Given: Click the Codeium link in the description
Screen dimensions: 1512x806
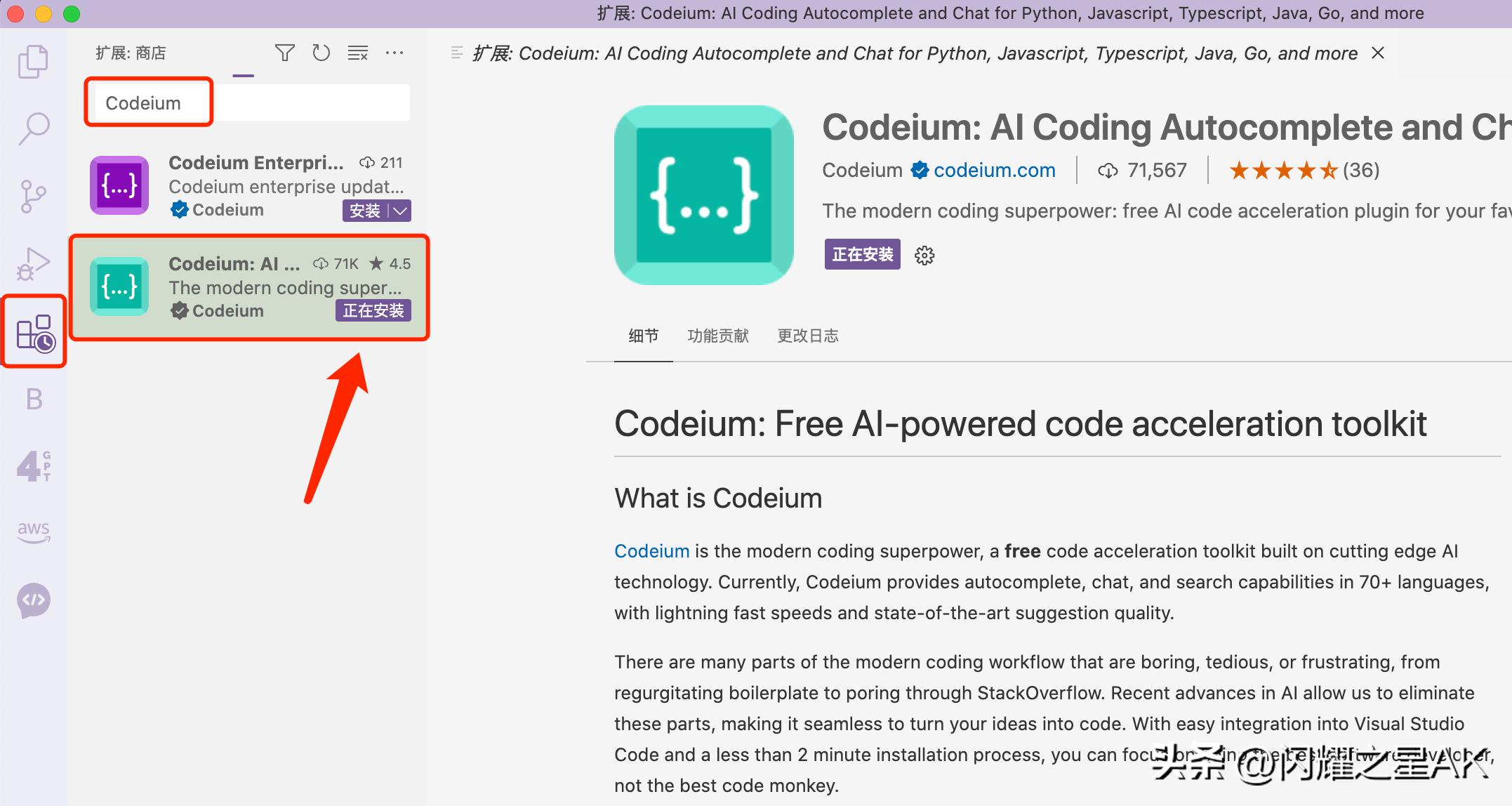Looking at the screenshot, I should [x=651, y=551].
